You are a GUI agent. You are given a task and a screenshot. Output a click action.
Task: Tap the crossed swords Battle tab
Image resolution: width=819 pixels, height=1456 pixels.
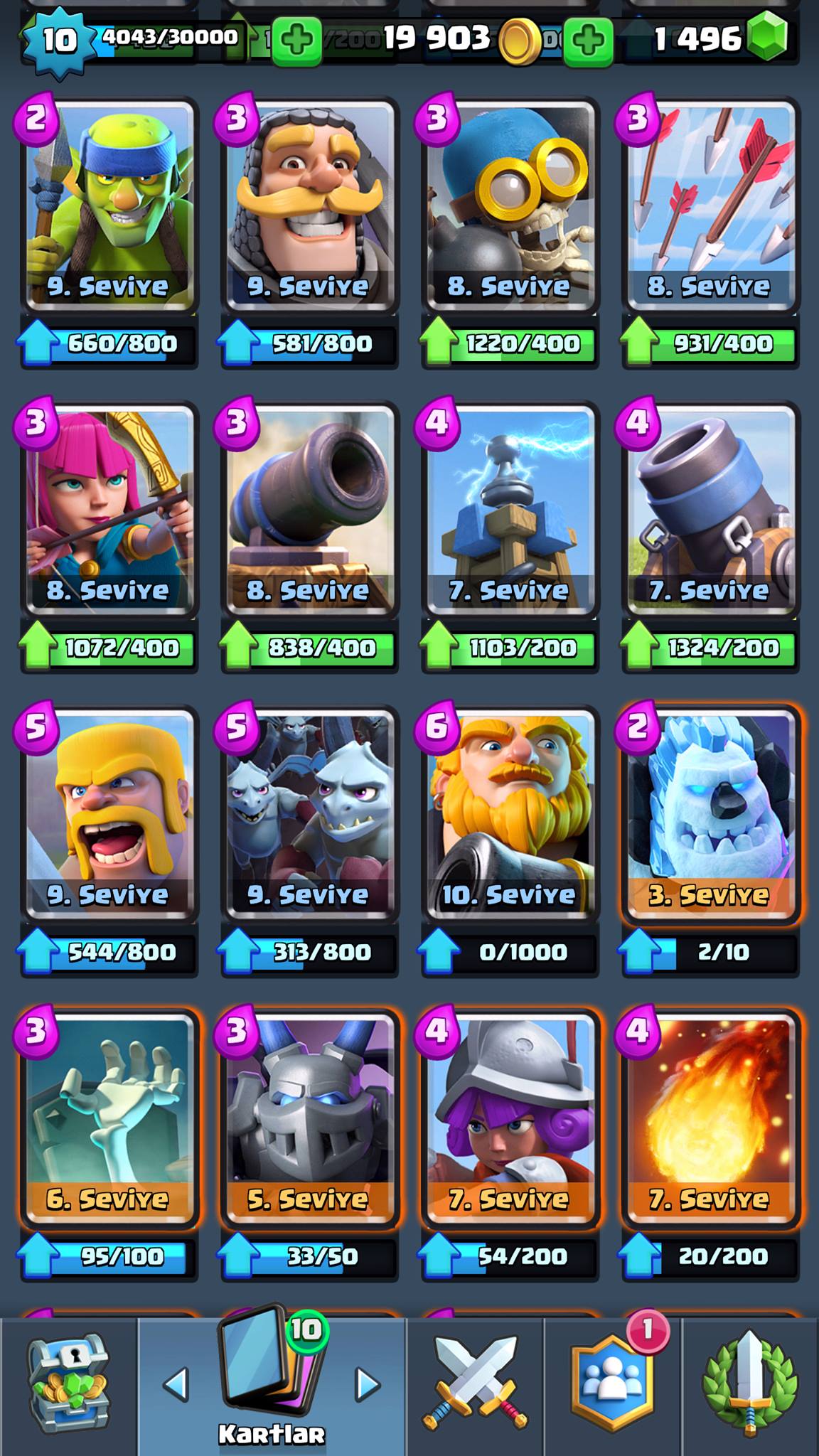coord(476,1383)
